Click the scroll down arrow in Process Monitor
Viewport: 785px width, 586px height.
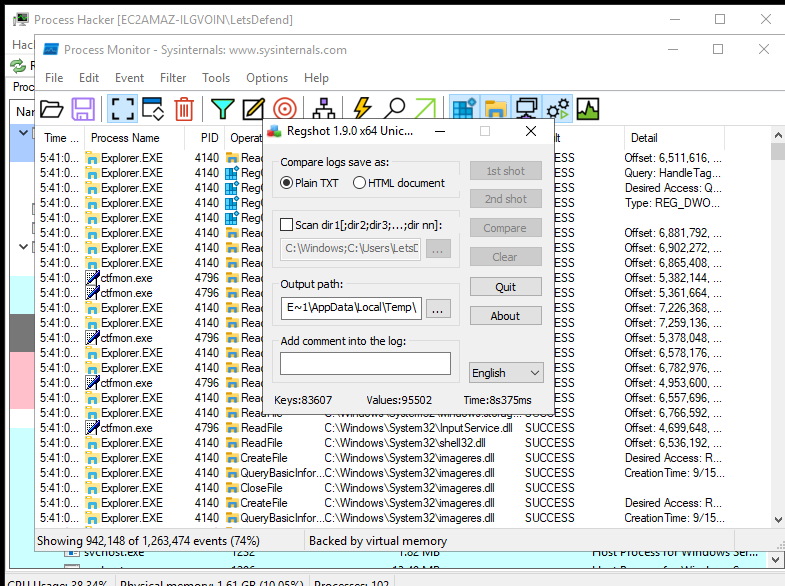point(777,519)
